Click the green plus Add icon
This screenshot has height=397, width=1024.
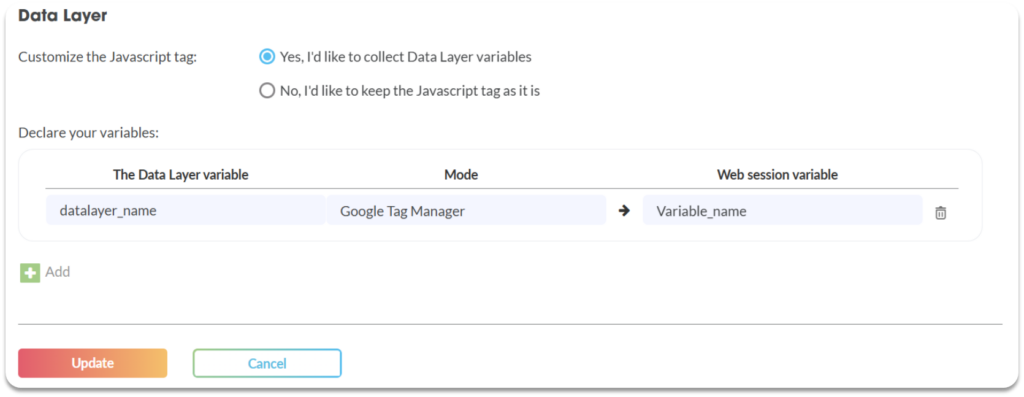30,272
